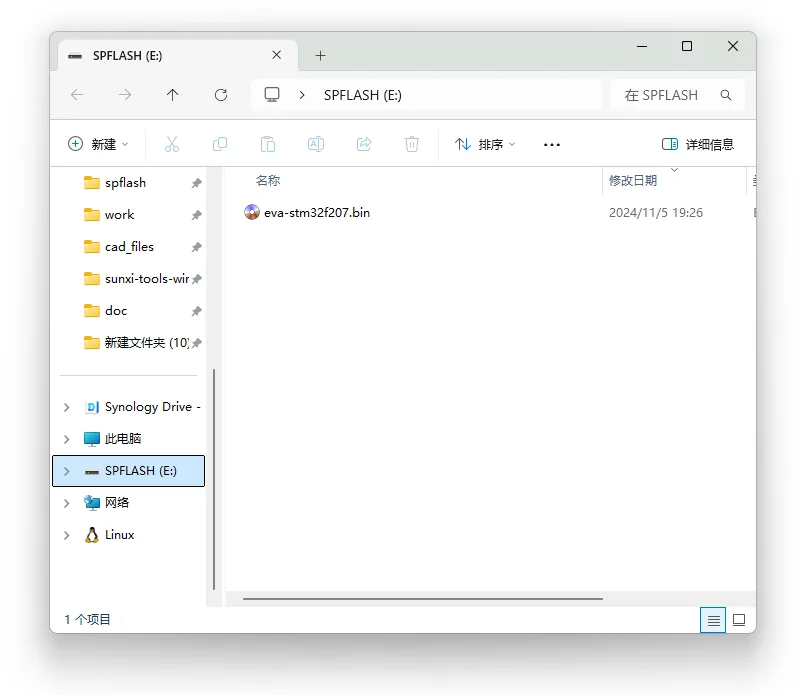808x695 pixels.
Task: Expand Synology Drive tree node
Action: click(x=66, y=408)
